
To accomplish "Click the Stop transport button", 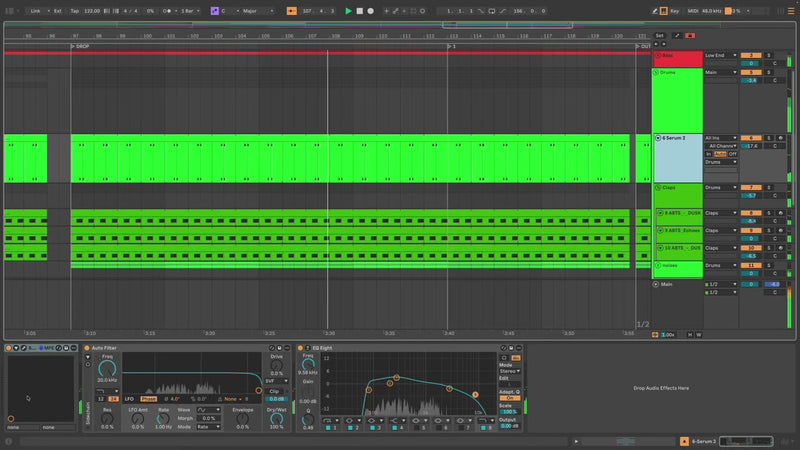I will click(360, 11).
